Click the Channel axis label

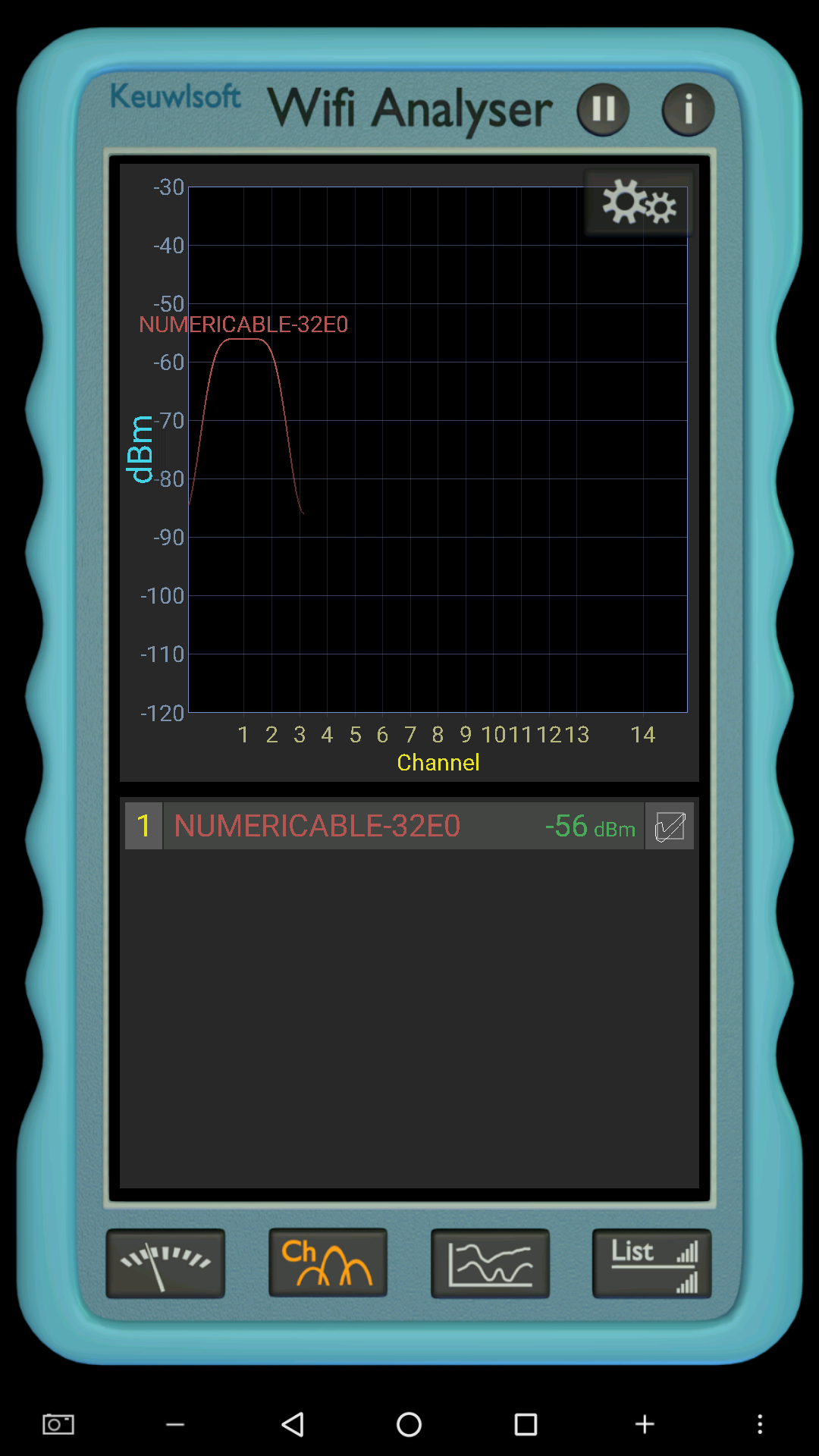pyautogui.click(x=438, y=763)
